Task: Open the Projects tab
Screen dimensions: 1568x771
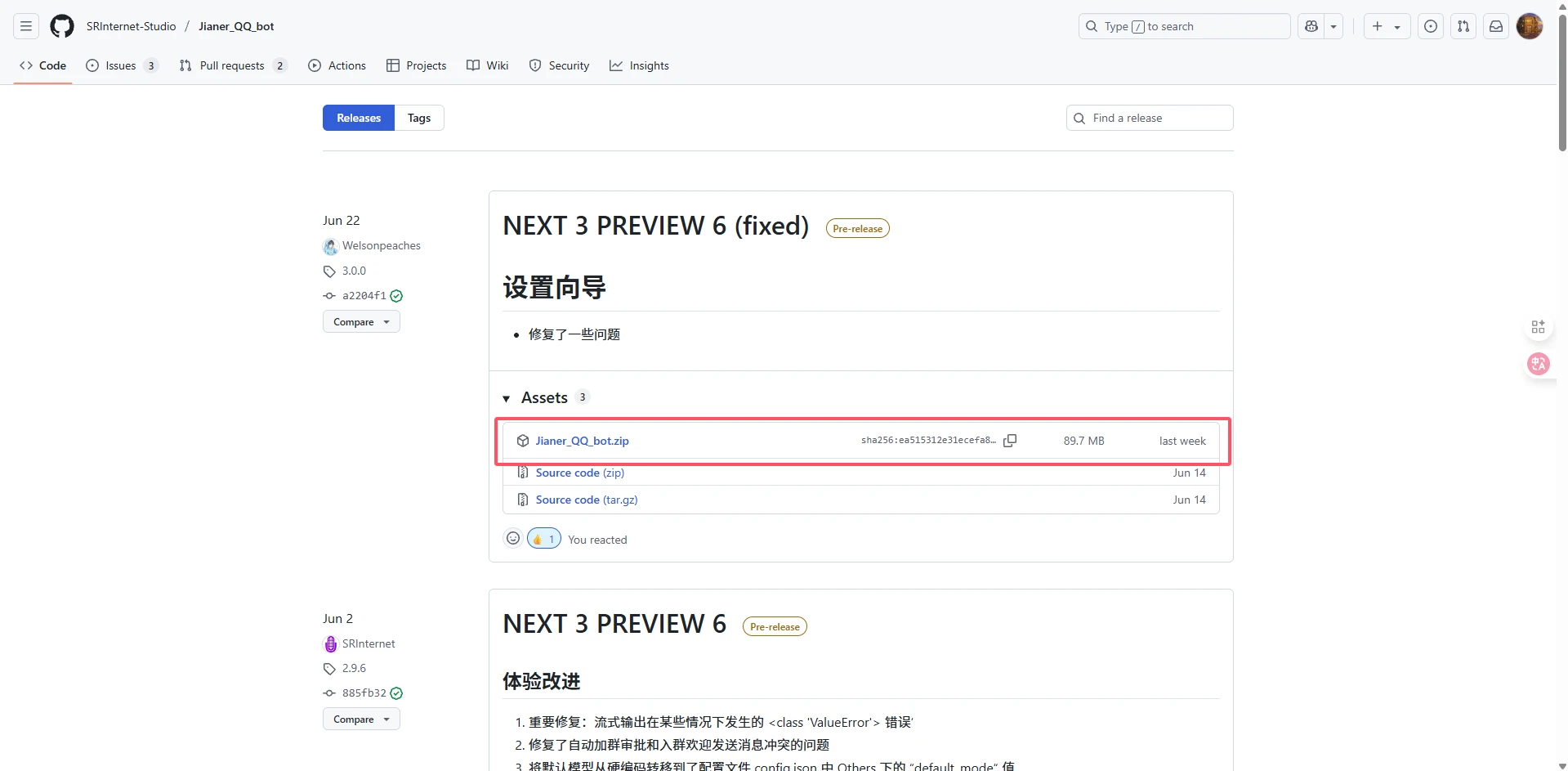Action: click(x=417, y=65)
